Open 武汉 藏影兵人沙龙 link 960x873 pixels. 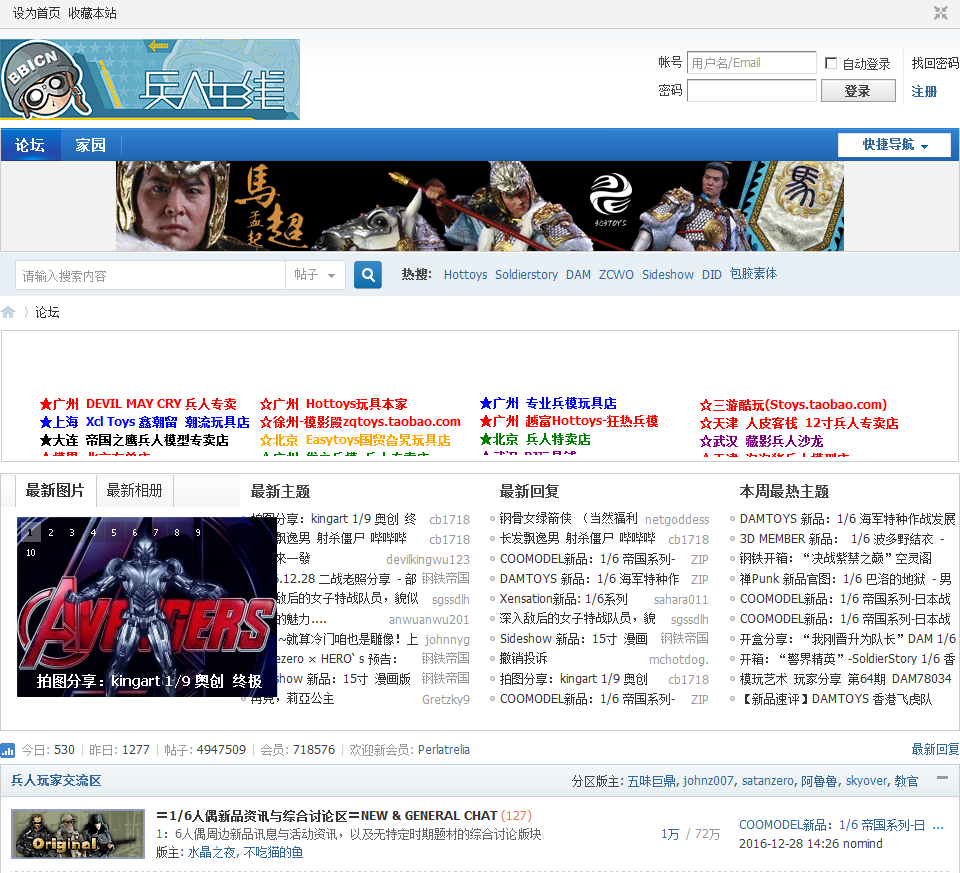click(762, 441)
